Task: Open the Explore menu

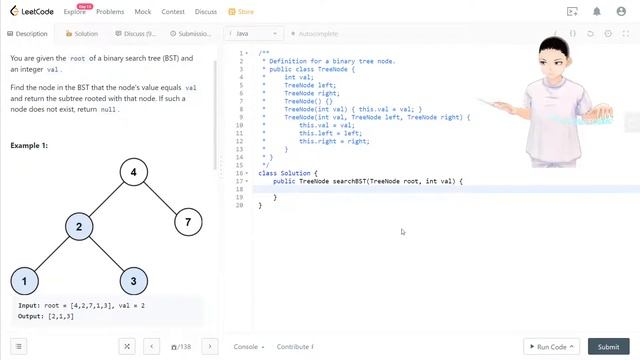Action: pos(75,12)
